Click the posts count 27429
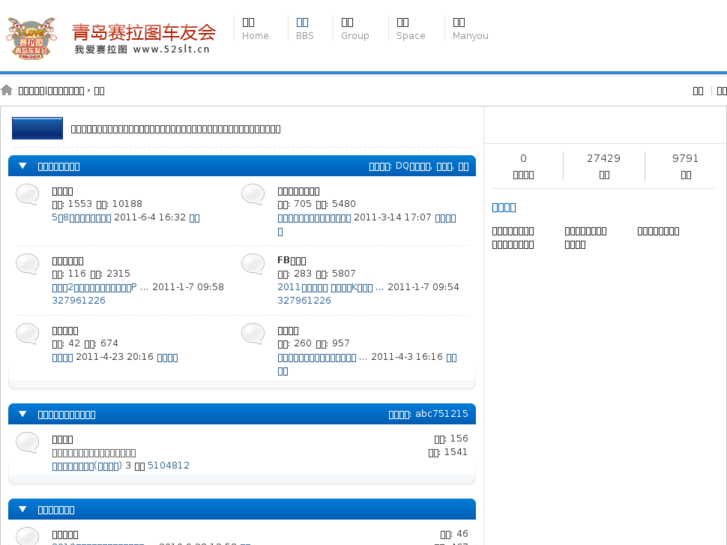Screen dimensions: 727x545 [x=604, y=159]
